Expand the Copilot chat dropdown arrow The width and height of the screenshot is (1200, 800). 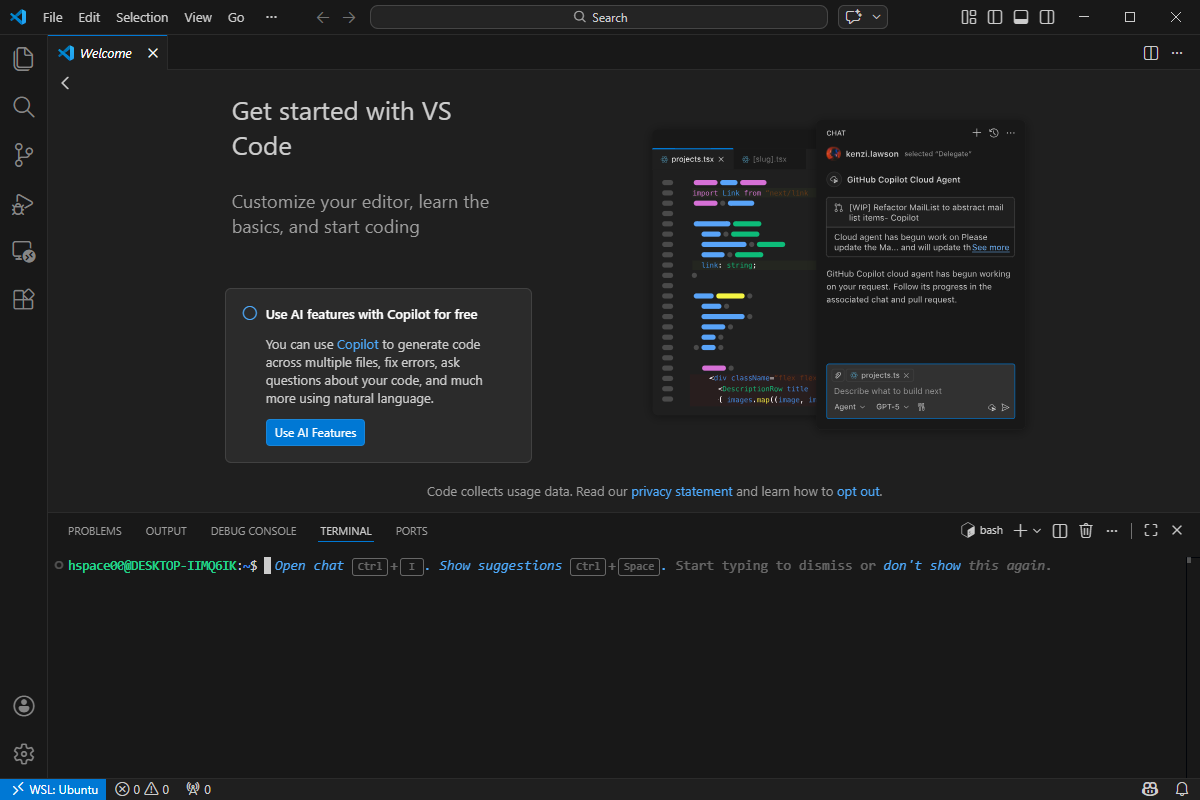[x=877, y=17]
